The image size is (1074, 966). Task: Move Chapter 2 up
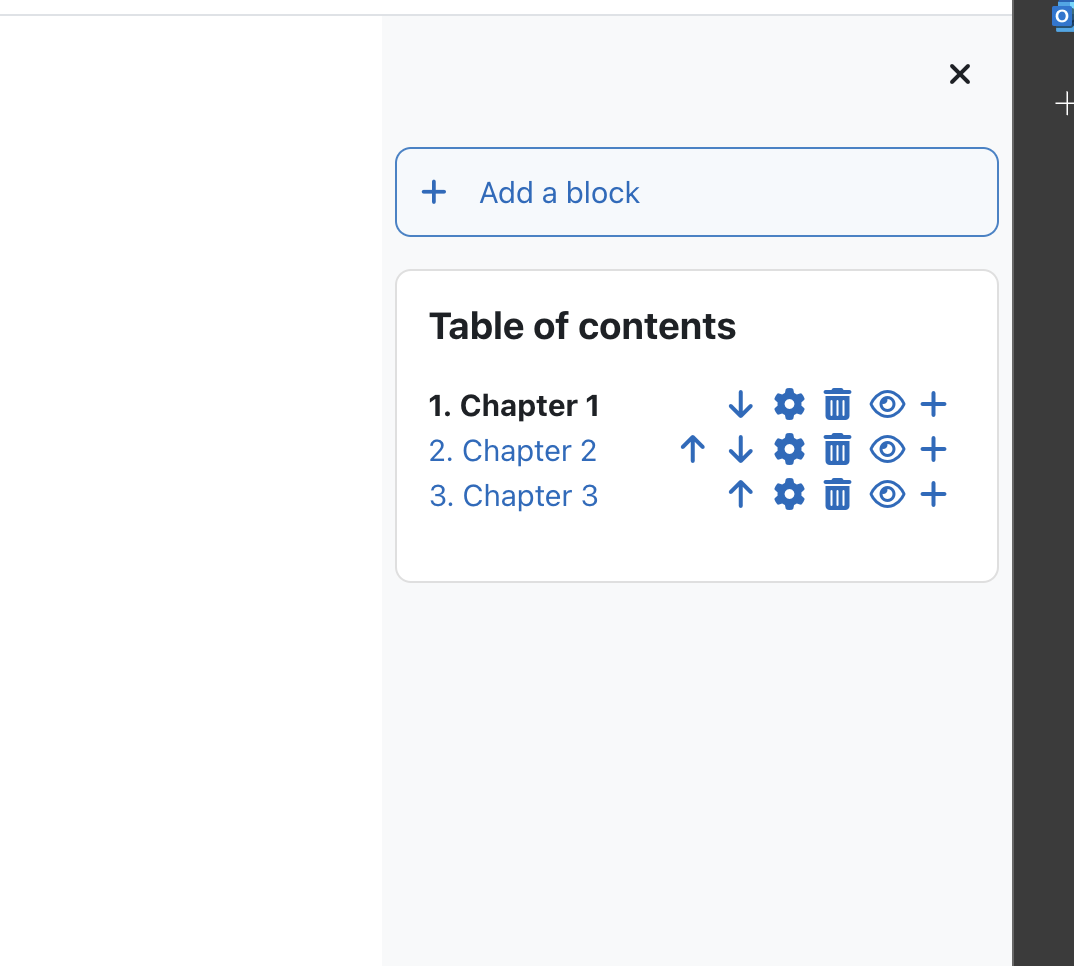692,449
